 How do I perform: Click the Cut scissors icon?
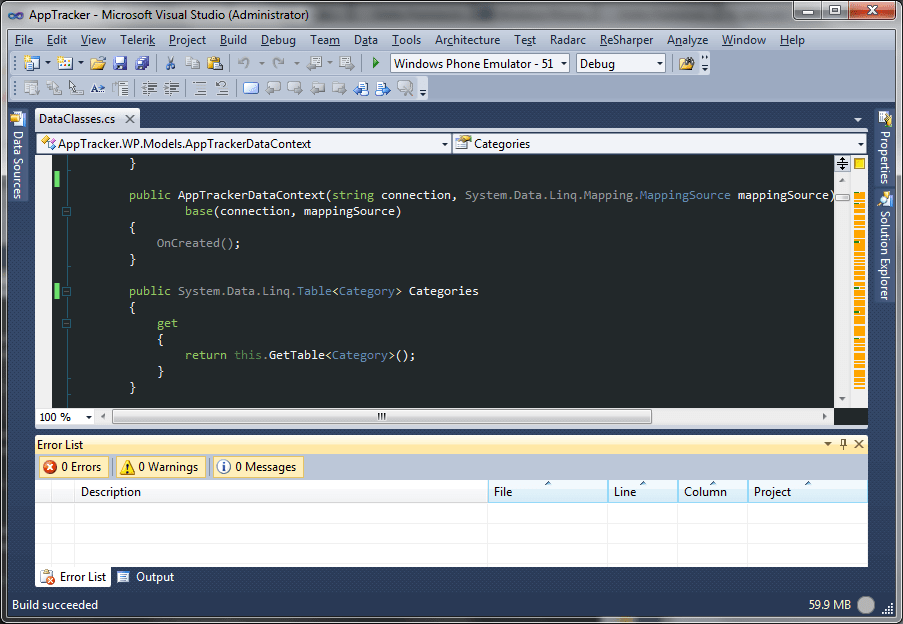tap(170, 63)
